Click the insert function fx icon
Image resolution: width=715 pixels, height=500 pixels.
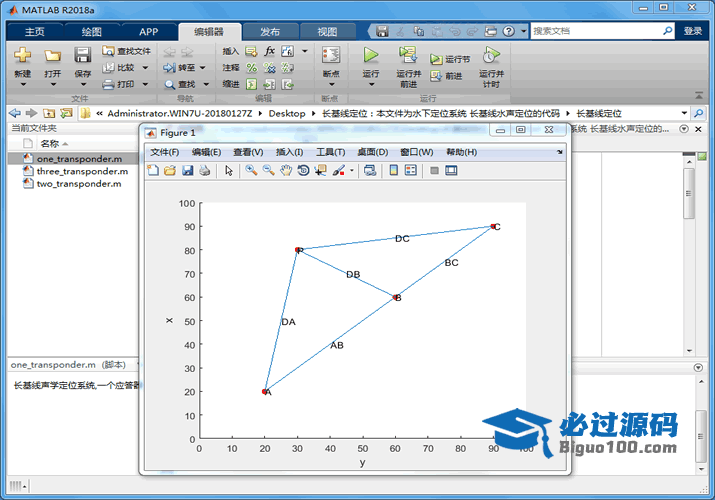point(269,51)
